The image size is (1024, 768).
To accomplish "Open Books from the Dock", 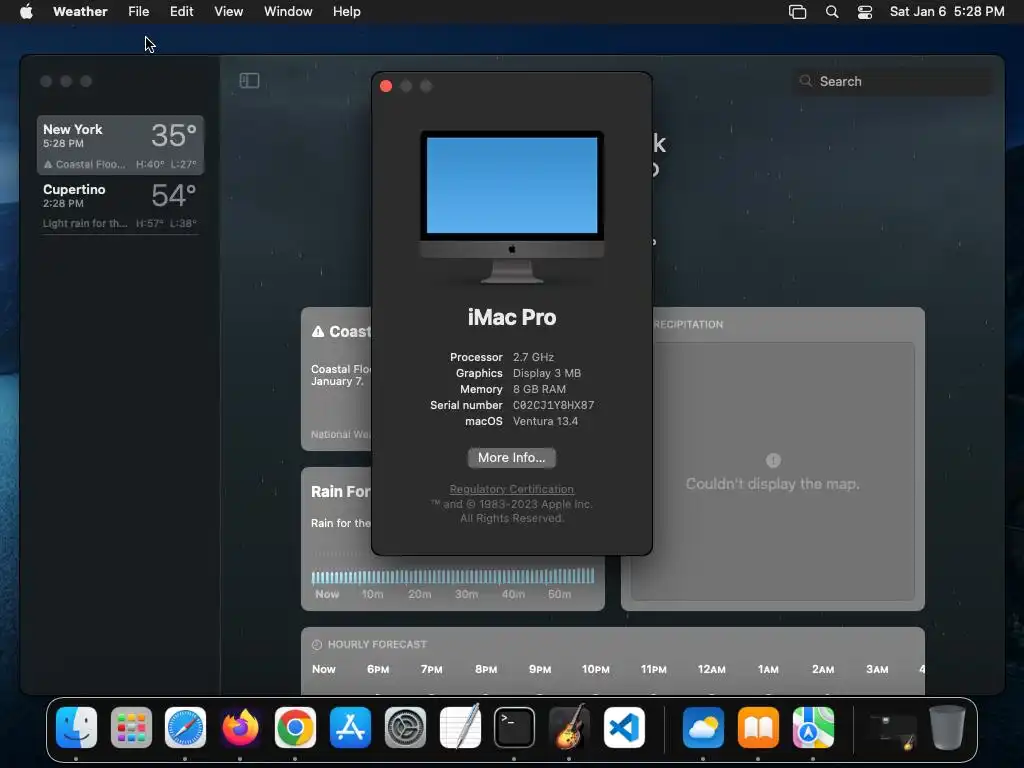I will coord(758,728).
